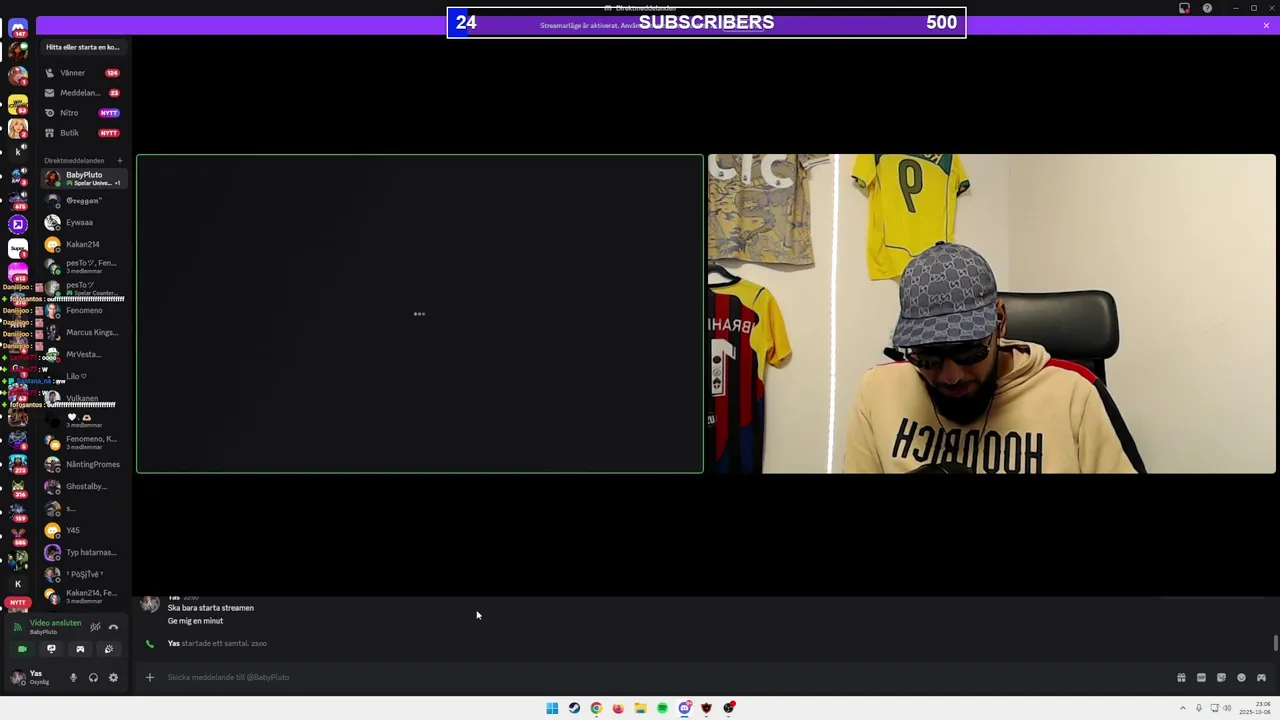Image resolution: width=1280 pixels, height=720 pixels.
Task: Open the empty BabyPluto video tile
Action: 420,313
